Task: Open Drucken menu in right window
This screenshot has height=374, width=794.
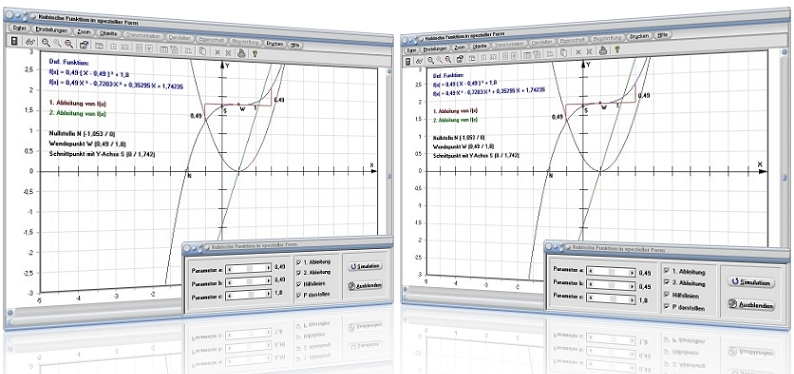Action: point(639,36)
